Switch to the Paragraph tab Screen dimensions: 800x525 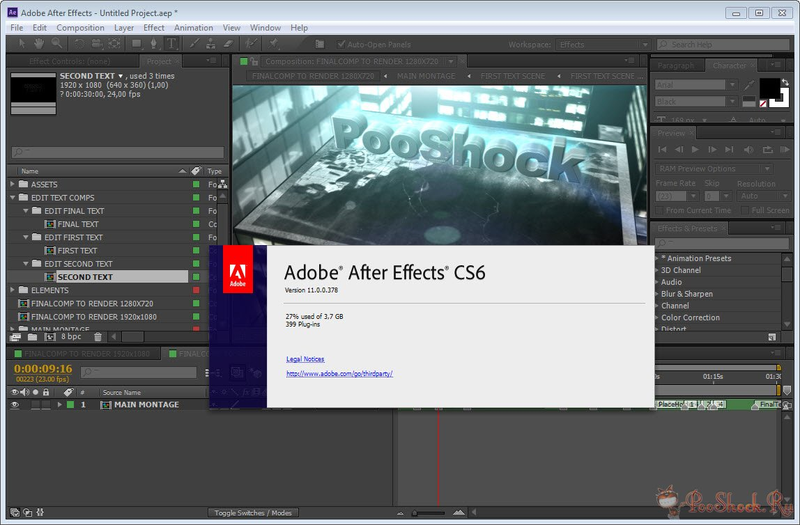(x=676, y=65)
